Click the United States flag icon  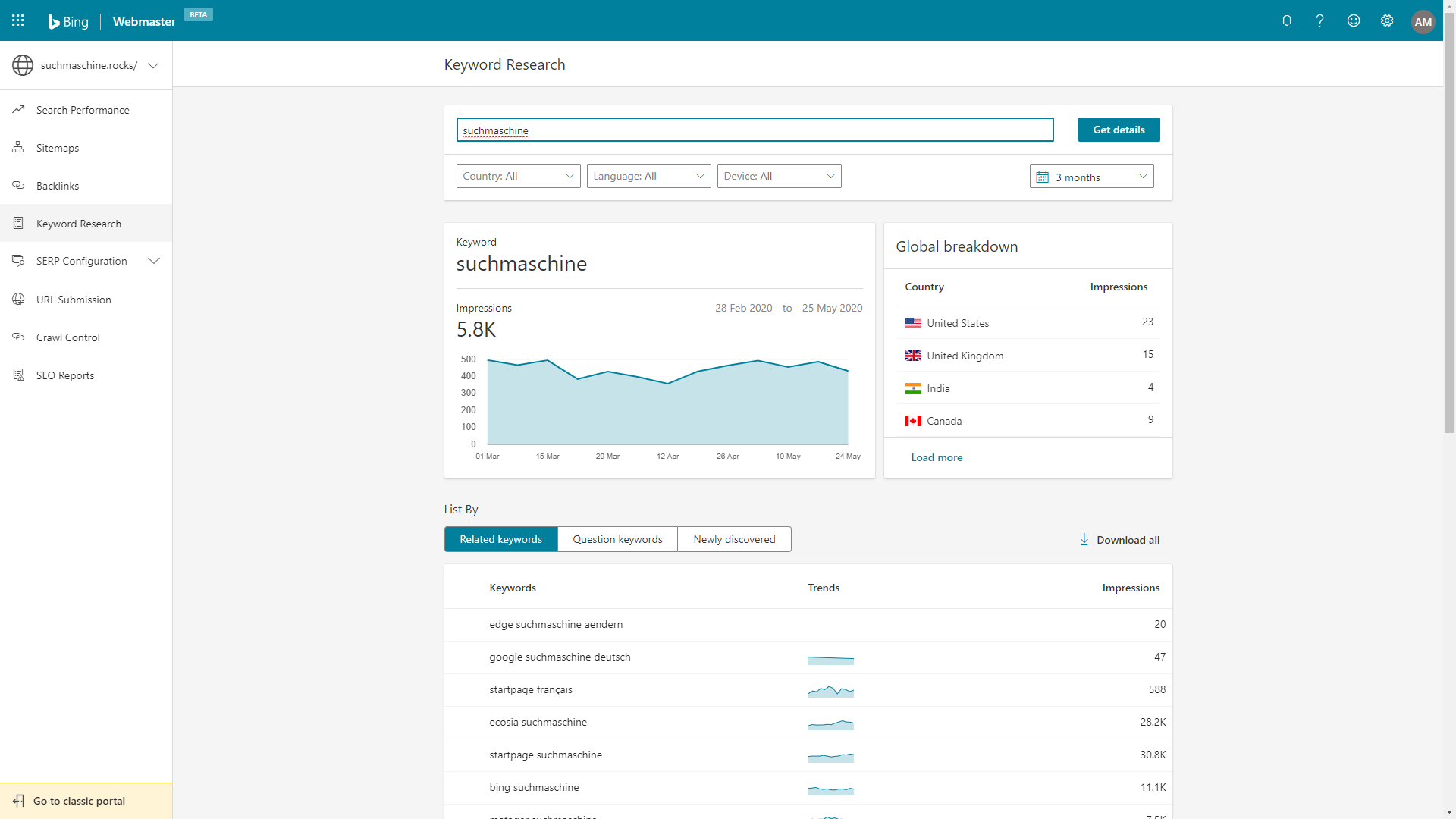click(x=913, y=323)
